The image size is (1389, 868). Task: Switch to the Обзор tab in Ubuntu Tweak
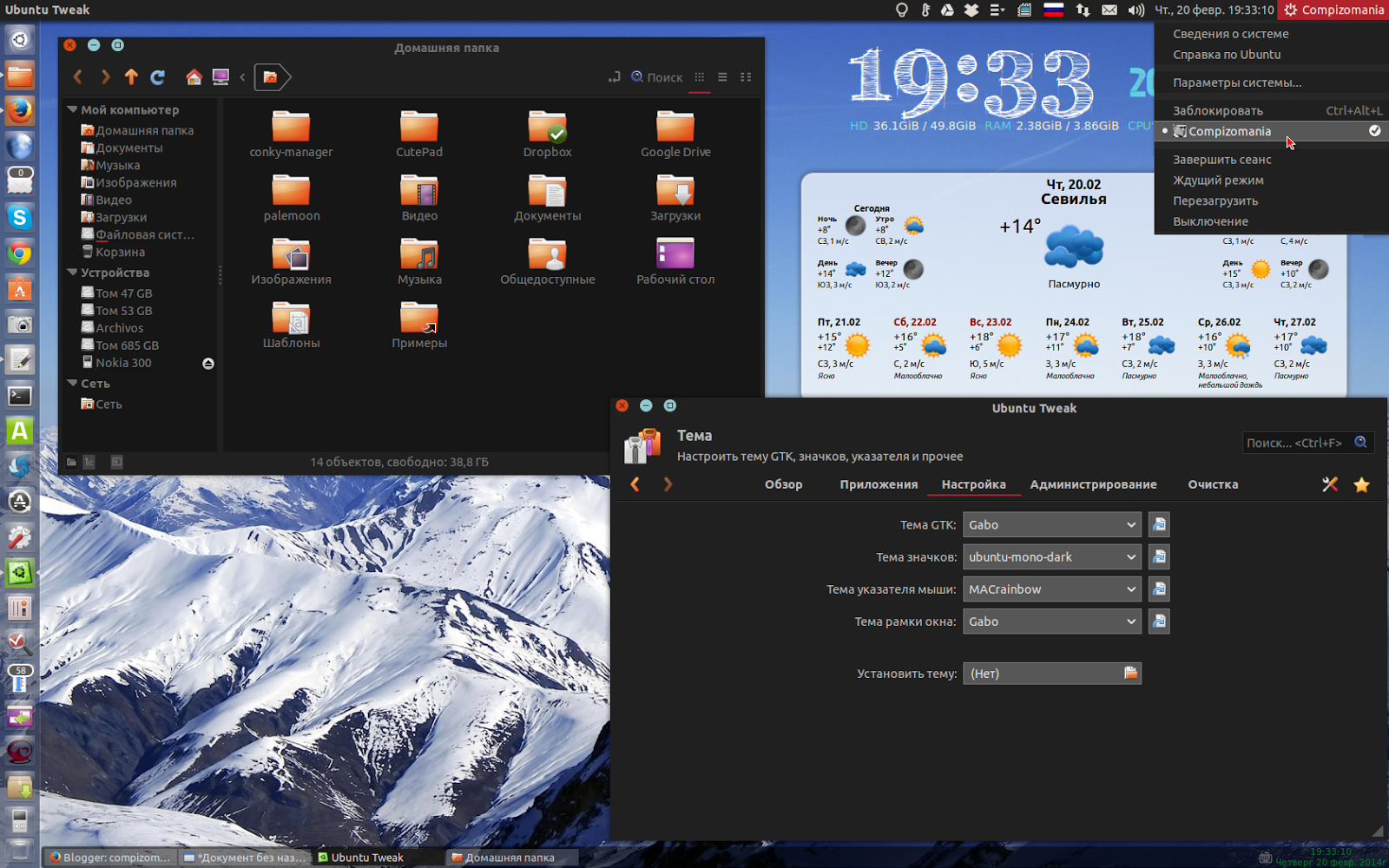tap(783, 484)
